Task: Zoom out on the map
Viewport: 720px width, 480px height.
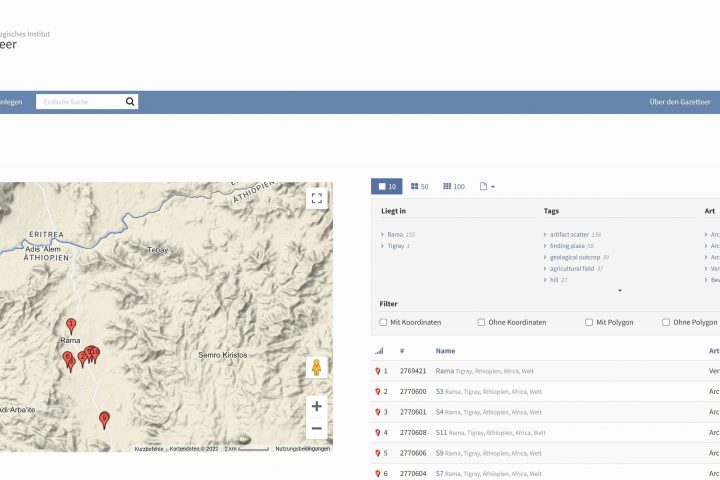Action: [316, 429]
